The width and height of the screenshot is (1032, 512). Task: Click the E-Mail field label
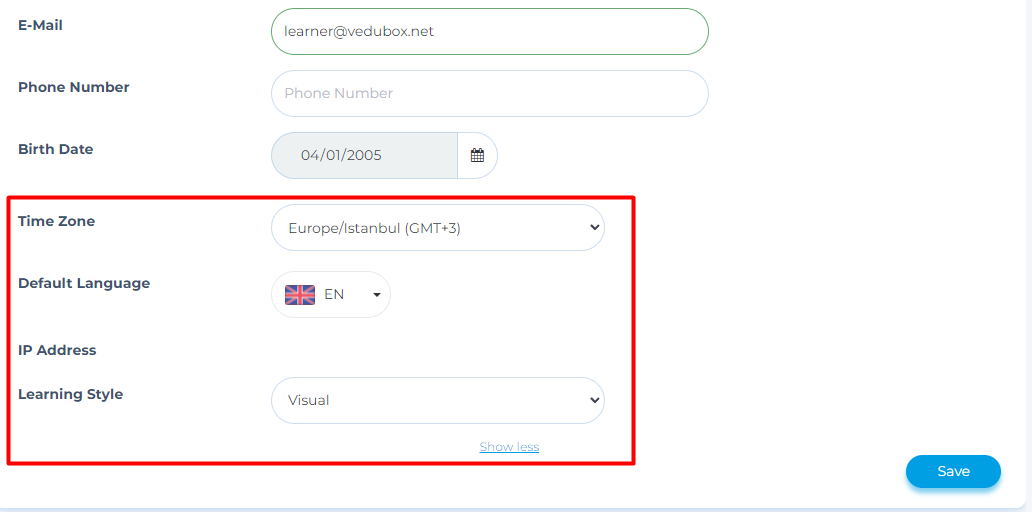40,25
